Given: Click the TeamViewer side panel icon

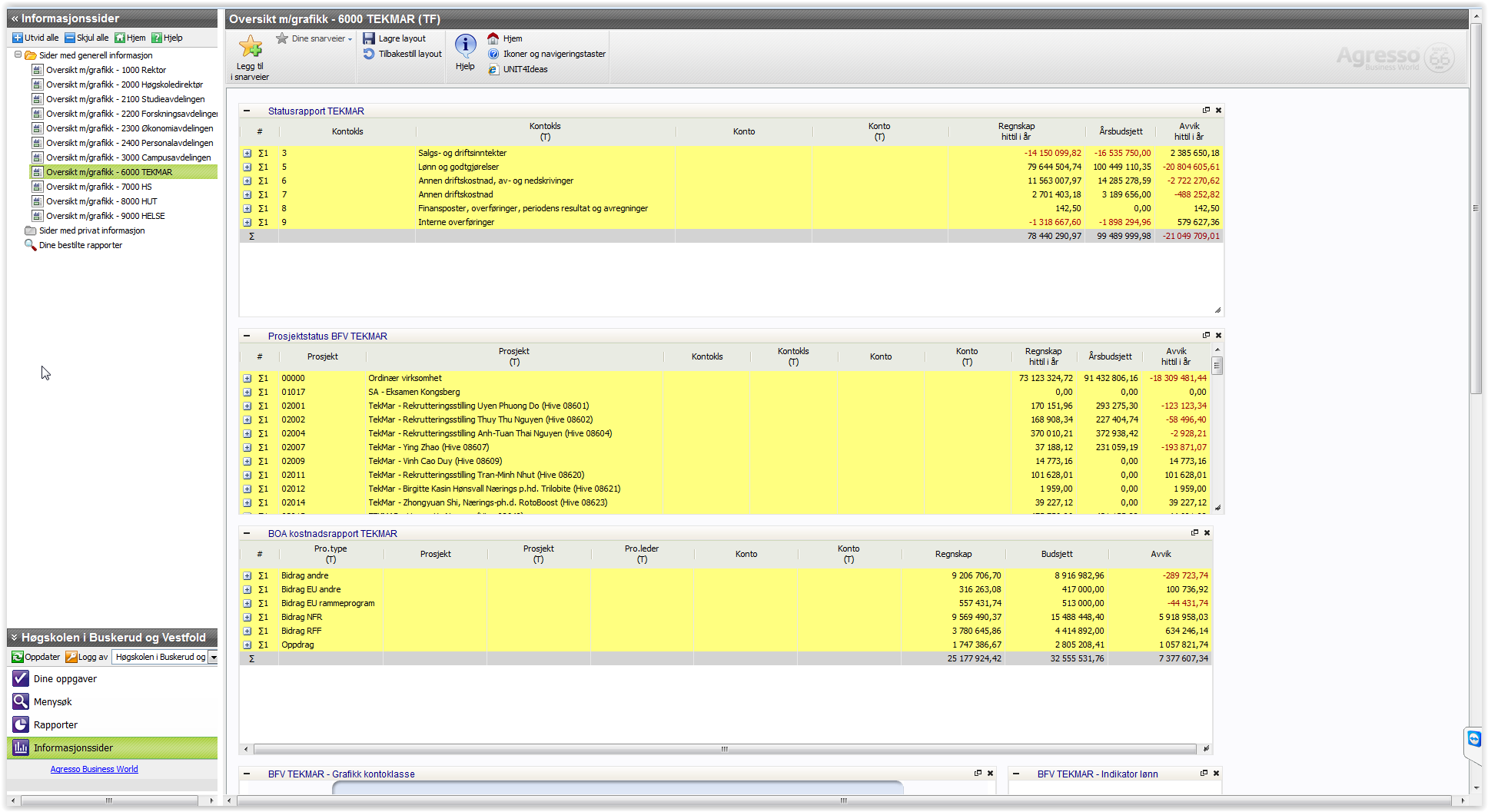Looking at the screenshot, I should click(1474, 739).
